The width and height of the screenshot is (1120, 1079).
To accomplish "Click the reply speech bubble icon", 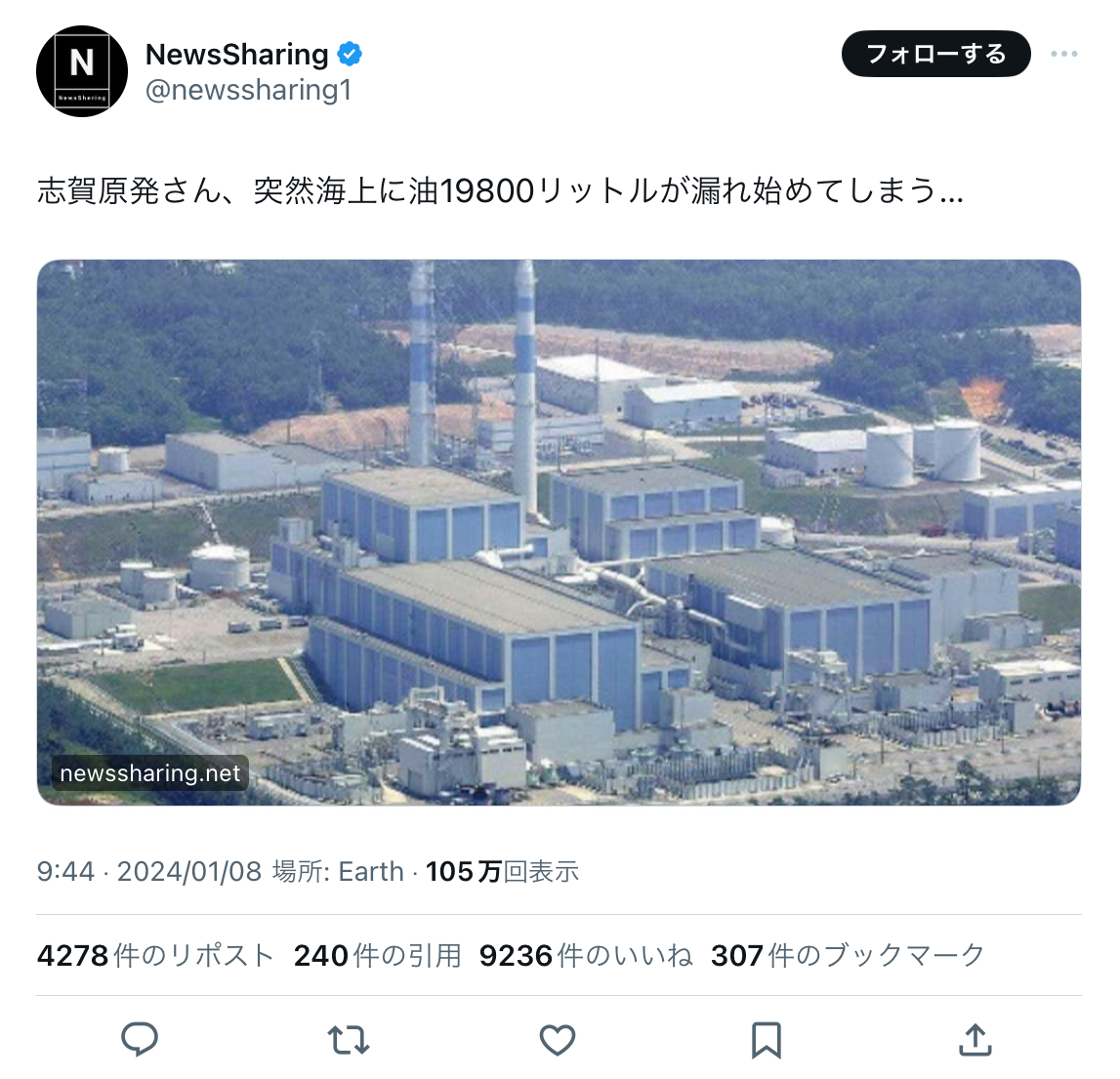I will tap(140, 1039).
